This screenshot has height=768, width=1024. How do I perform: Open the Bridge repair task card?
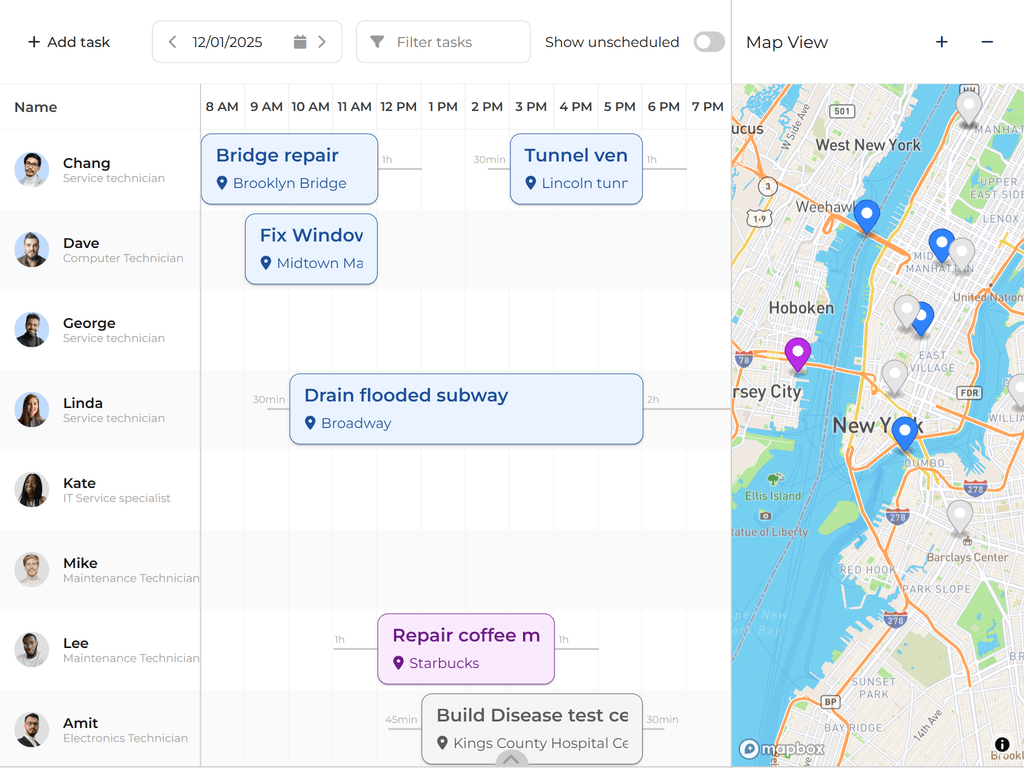click(289, 169)
